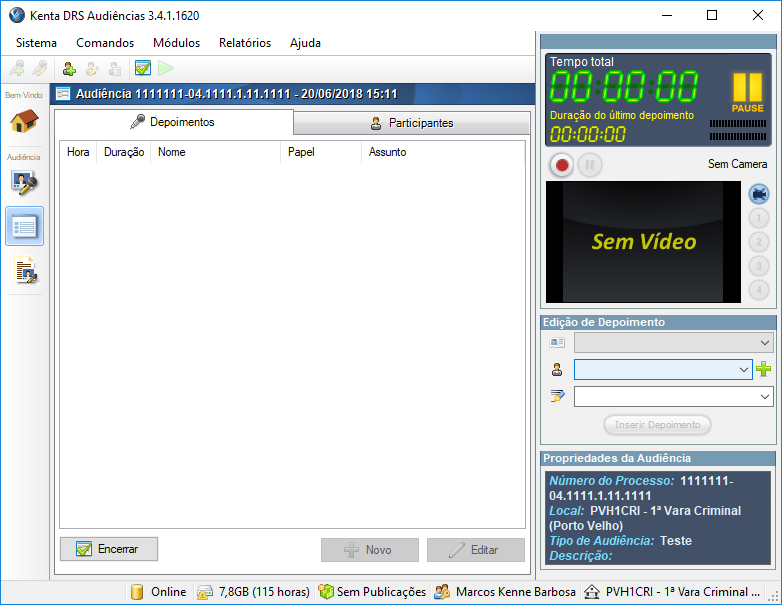Click the yellow PAUSE indicator

click(x=748, y=92)
